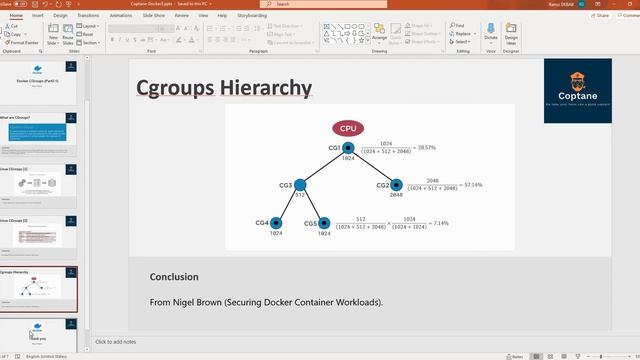This screenshot has height=360, width=640.
Task: Toggle underline formatting
Action: coord(127,40)
